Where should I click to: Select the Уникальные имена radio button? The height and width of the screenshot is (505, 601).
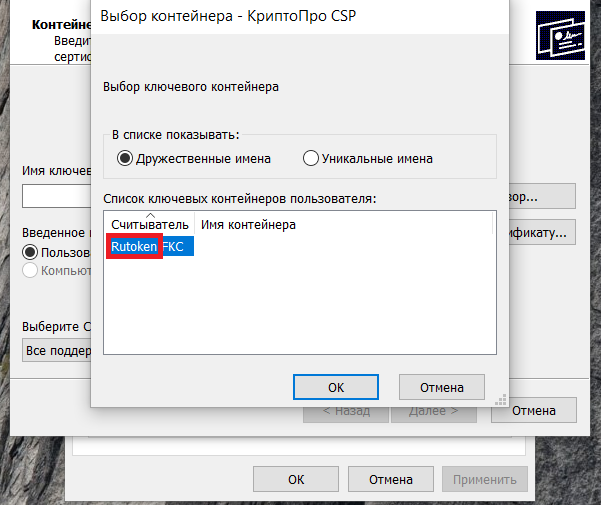point(310,158)
